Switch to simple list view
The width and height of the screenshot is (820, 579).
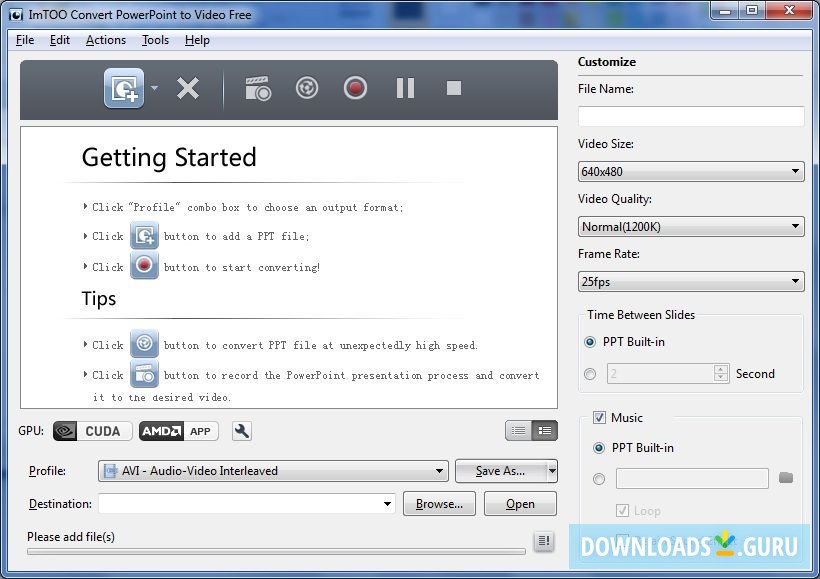519,431
